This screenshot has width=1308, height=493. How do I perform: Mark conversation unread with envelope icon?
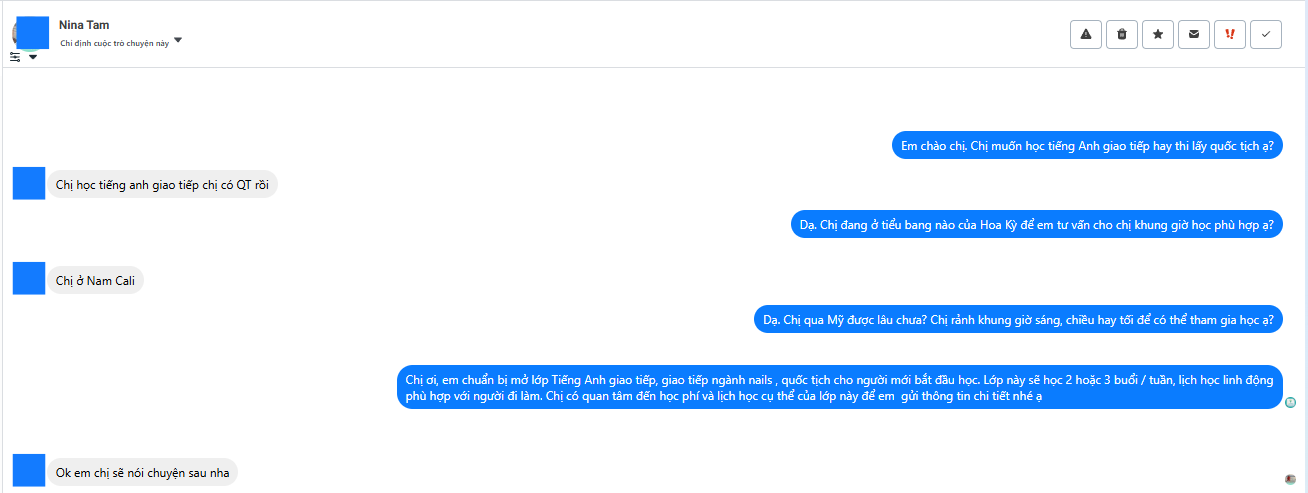(1193, 34)
